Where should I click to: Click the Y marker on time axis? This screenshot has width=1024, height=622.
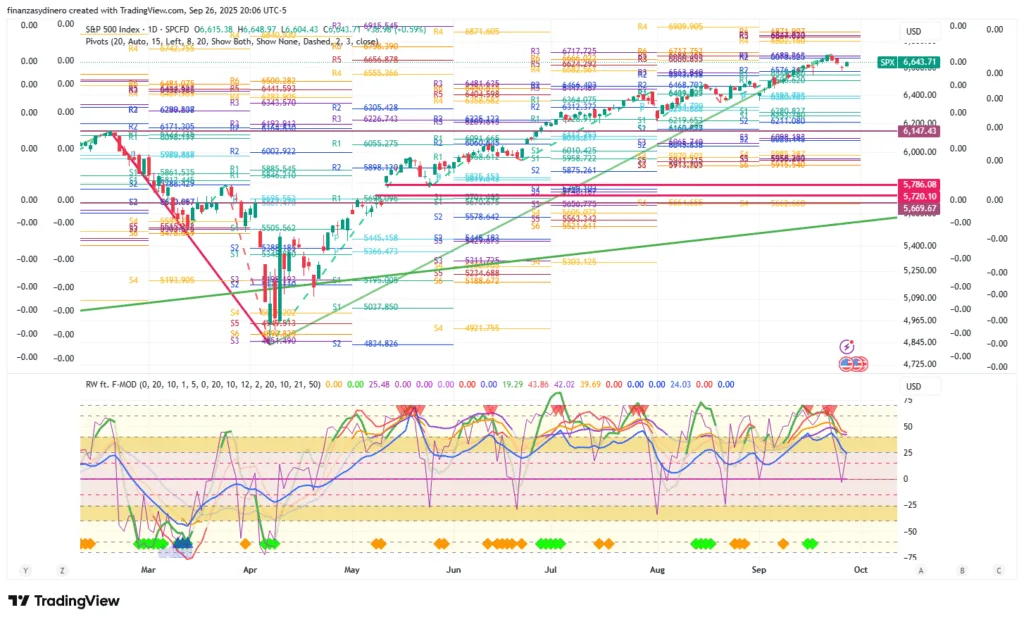[24, 570]
